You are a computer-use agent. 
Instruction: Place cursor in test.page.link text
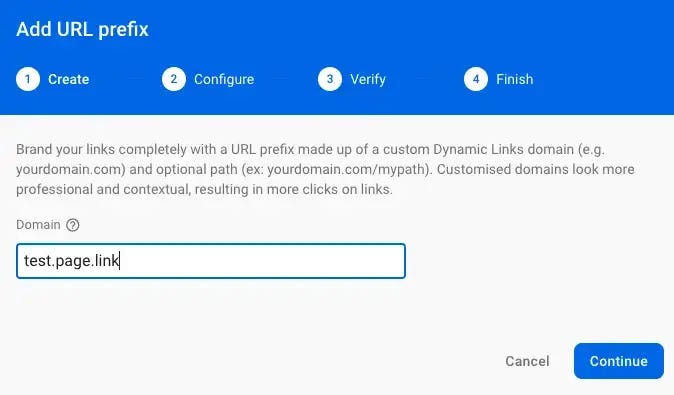(71, 261)
